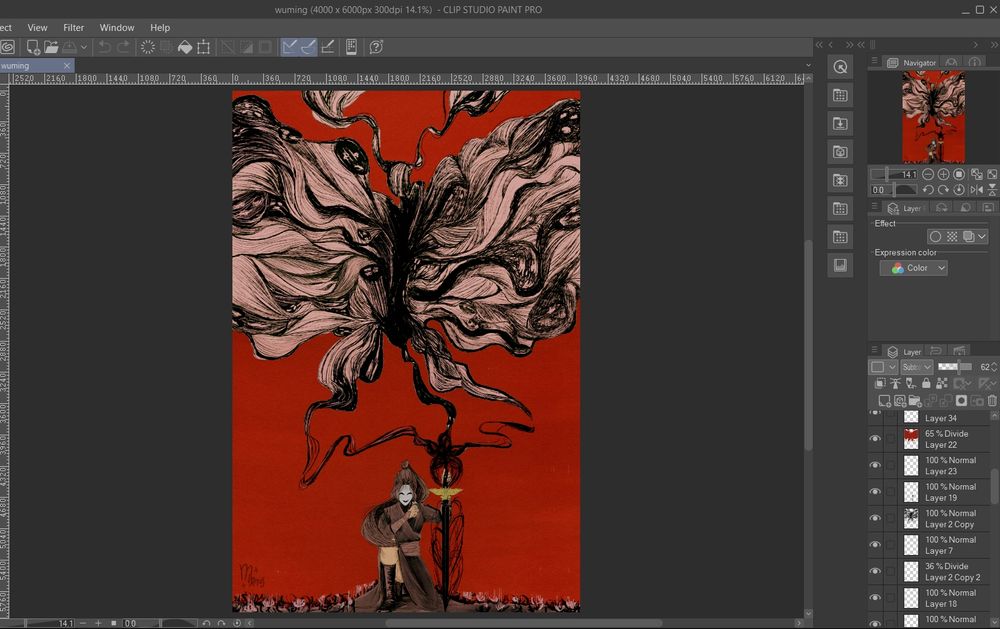1000x629 pixels.
Task: Click the canvas thumbnail in the Navigator panel
Action: click(935, 115)
